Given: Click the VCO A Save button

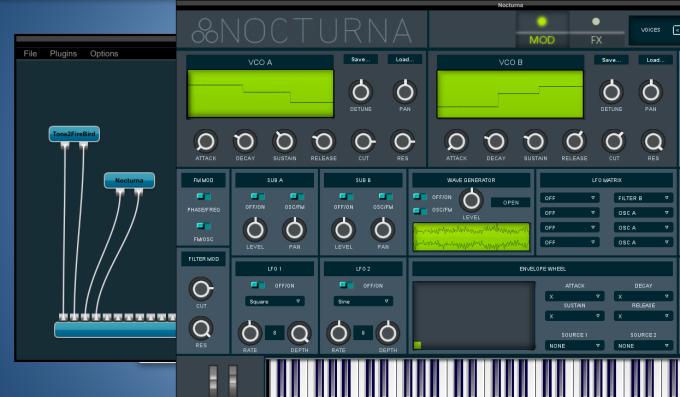Looking at the screenshot, I should tap(360, 59).
